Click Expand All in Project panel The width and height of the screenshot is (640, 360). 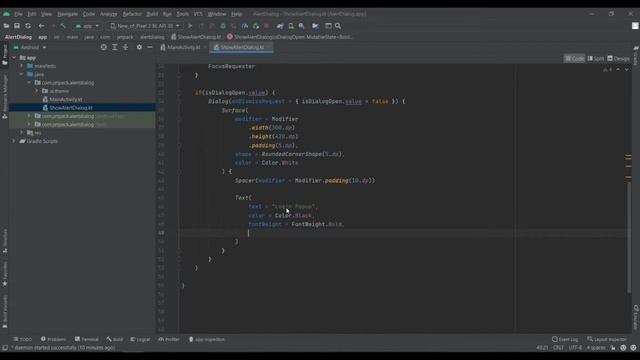coord(115,47)
